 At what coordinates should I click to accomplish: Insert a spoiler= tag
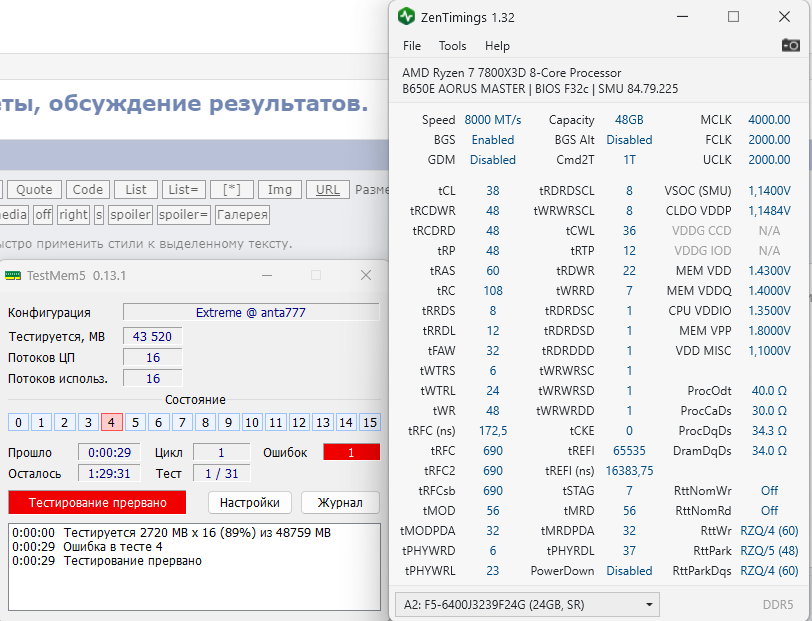[185, 214]
